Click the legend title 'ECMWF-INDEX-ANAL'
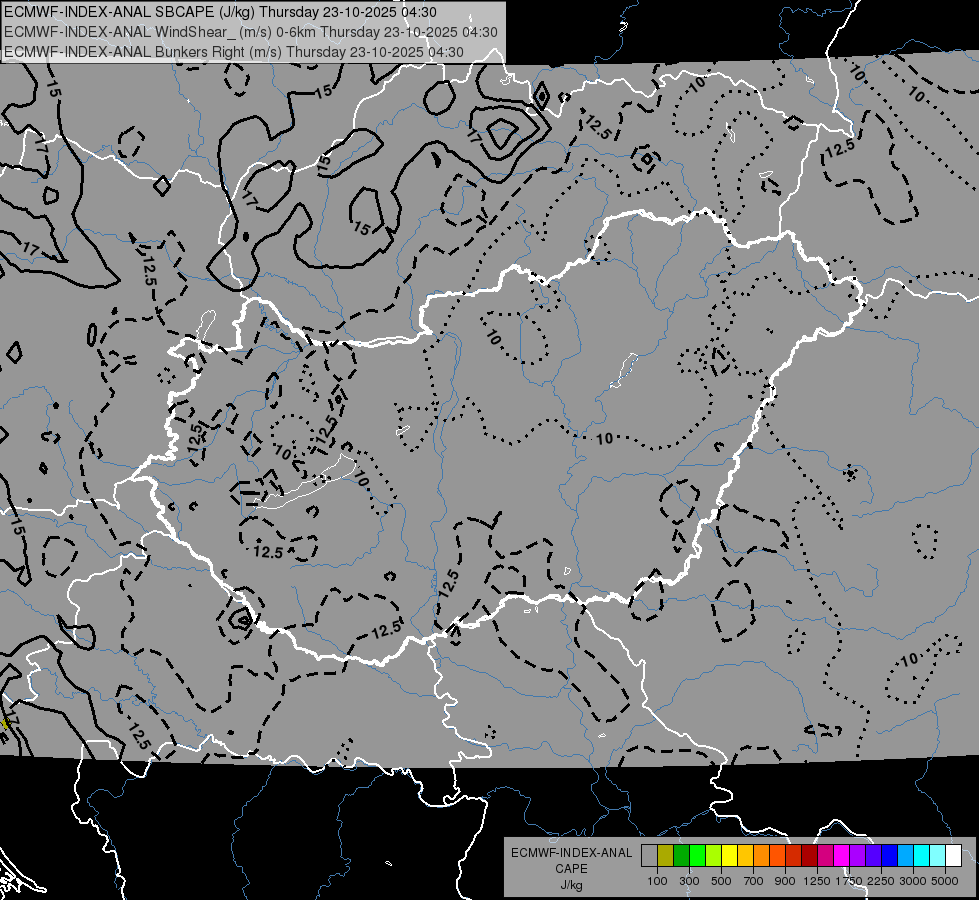Image resolution: width=979 pixels, height=900 pixels. [x=571, y=853]
